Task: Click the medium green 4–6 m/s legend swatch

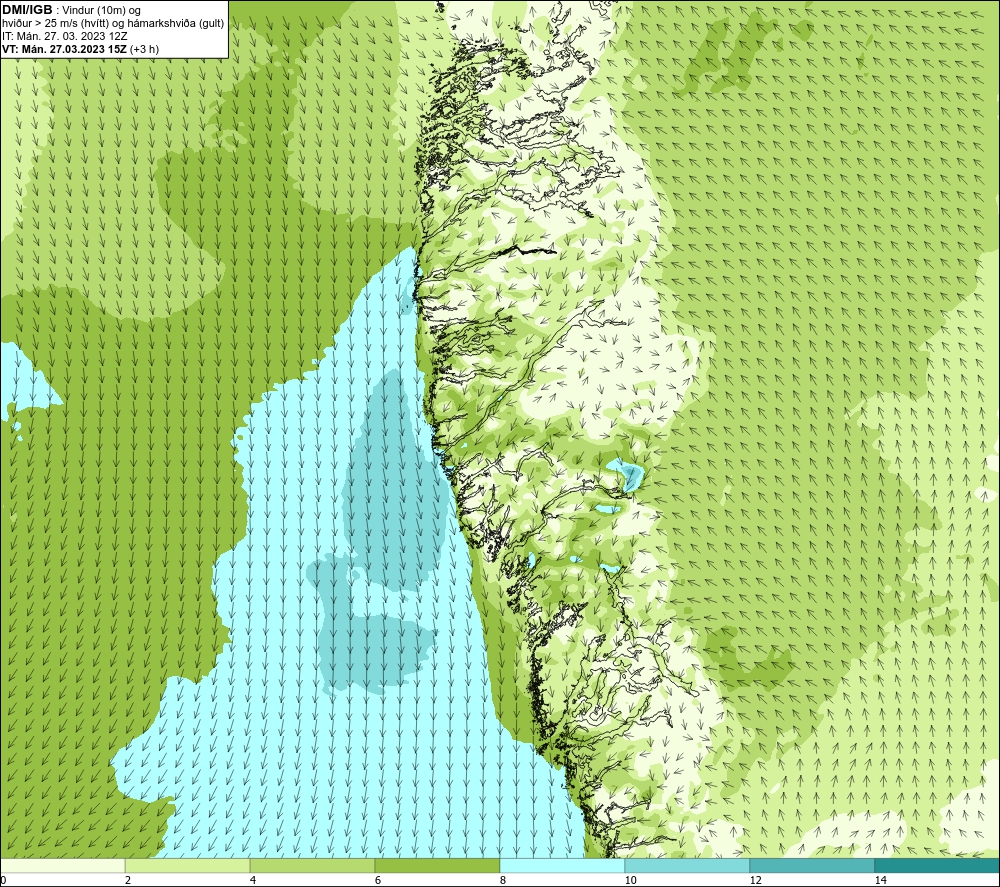Action: (312, 865)
